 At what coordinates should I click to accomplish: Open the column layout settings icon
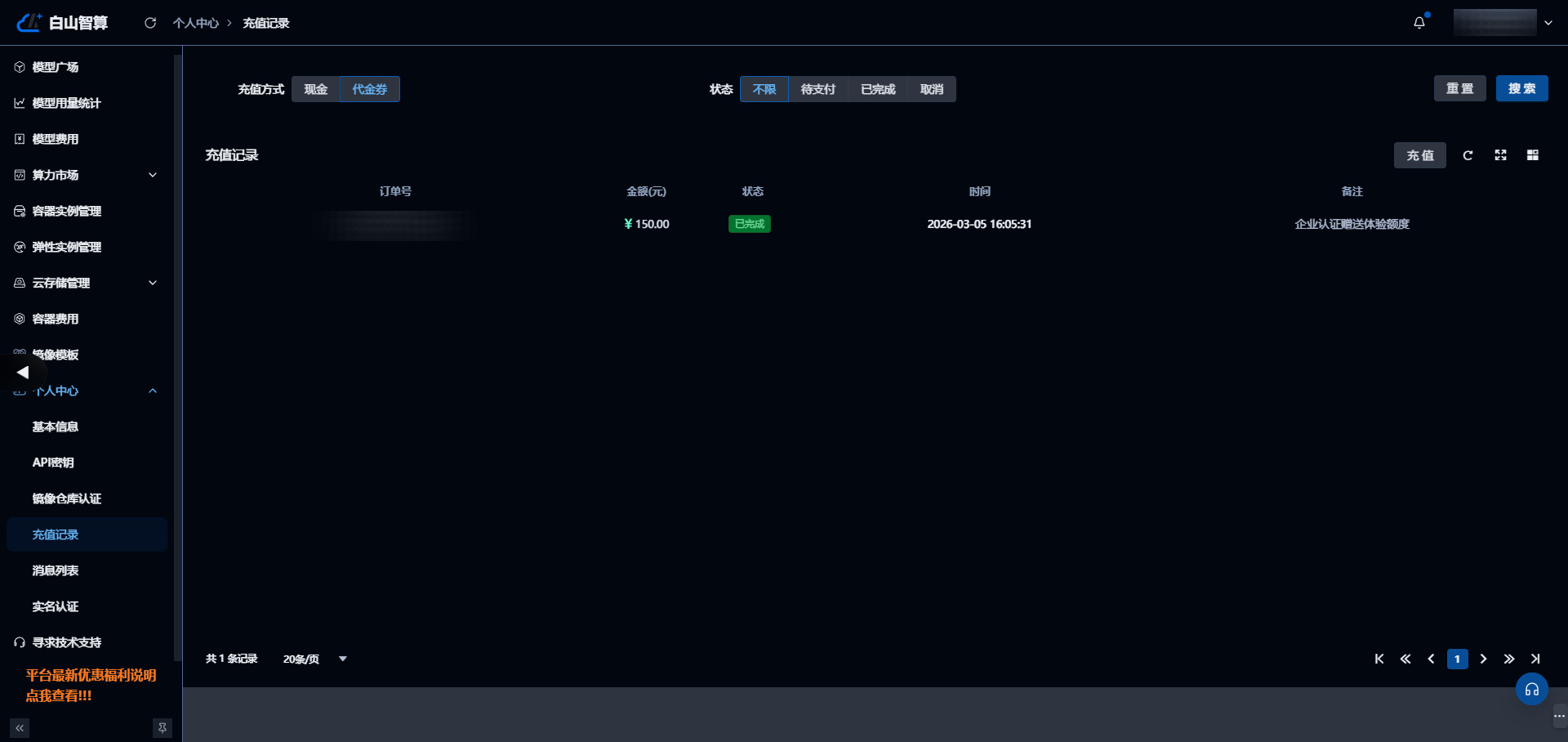(x=1533, y=155)
